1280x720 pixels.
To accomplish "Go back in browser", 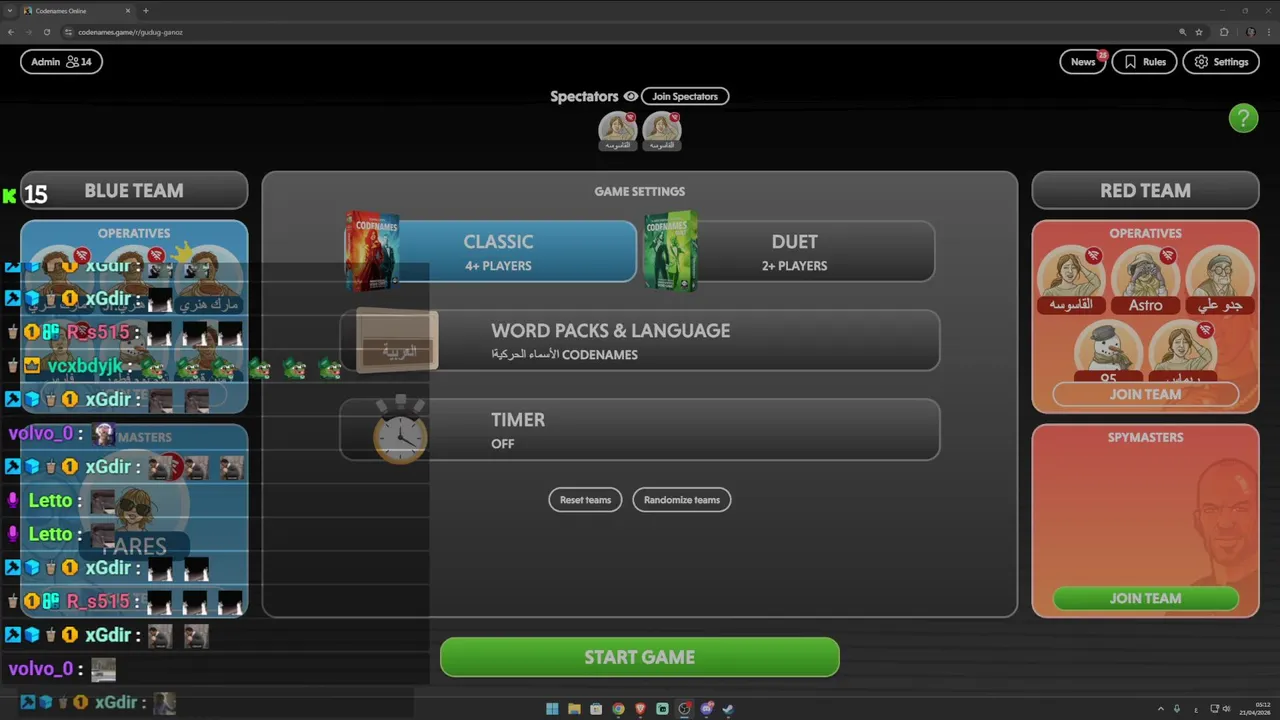I will click(x=11, y=32).
